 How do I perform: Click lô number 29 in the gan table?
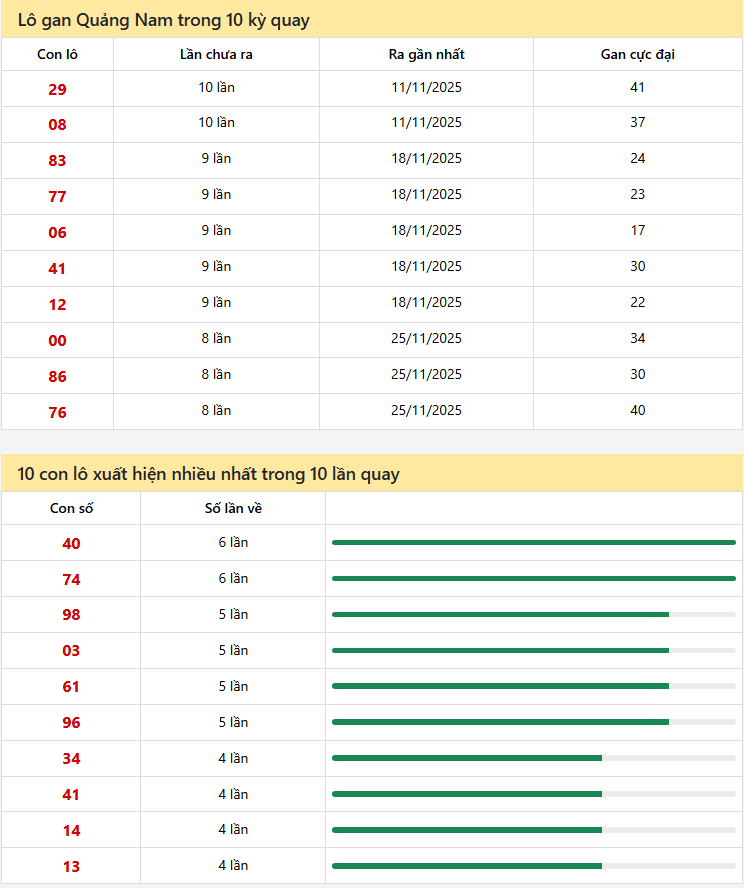pyautogui.click(x=57, y=89)
